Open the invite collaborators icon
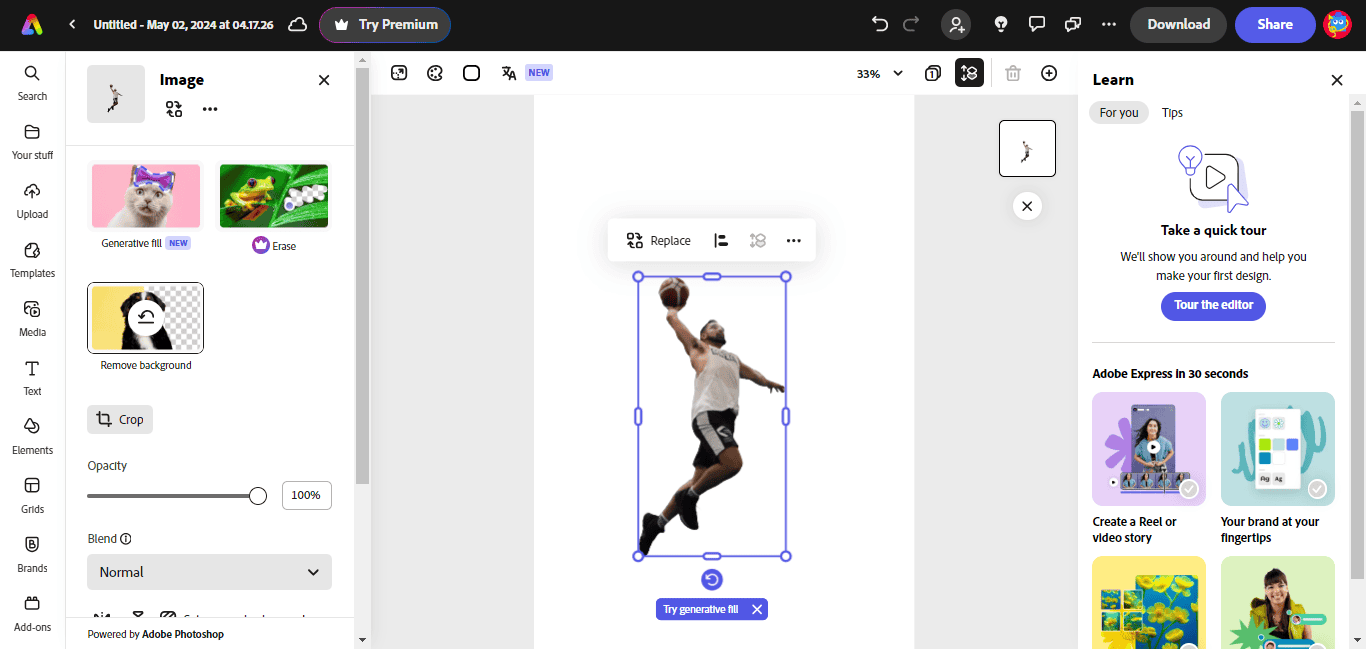 pos(957,24)
